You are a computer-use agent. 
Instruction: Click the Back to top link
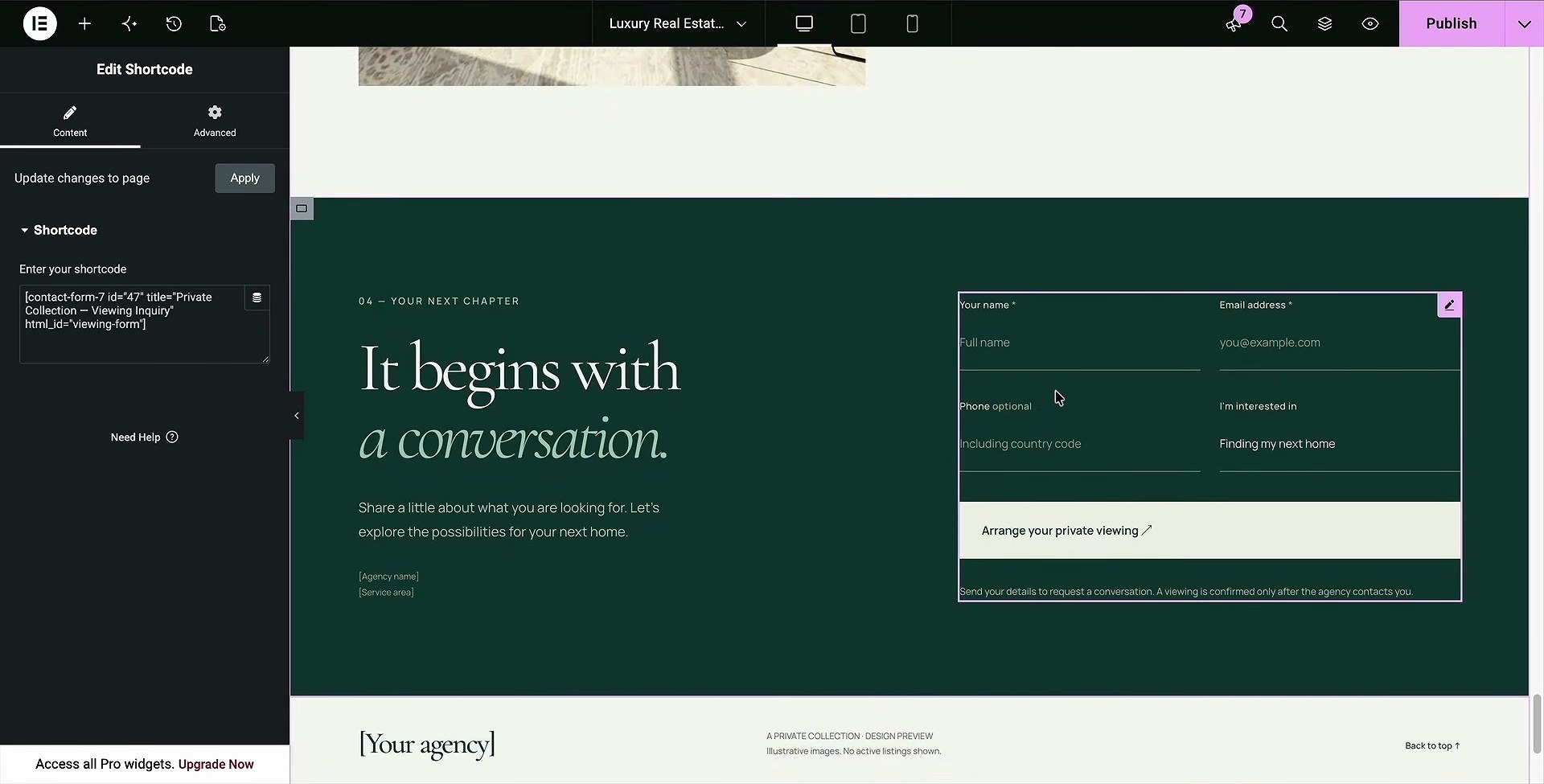pyautogui.click(x=1432, y=745)
